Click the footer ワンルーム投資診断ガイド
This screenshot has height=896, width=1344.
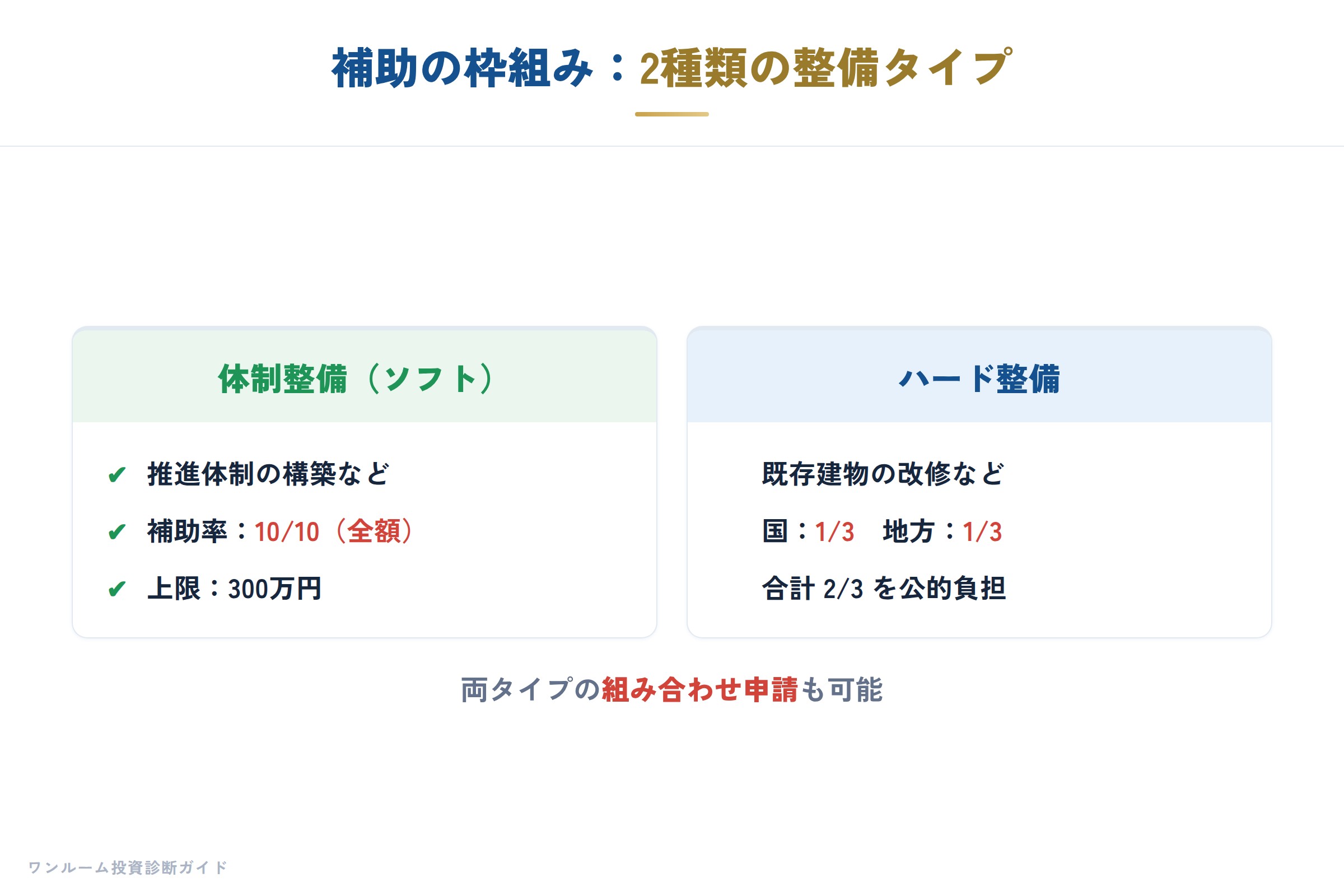(x=128, y=867)
